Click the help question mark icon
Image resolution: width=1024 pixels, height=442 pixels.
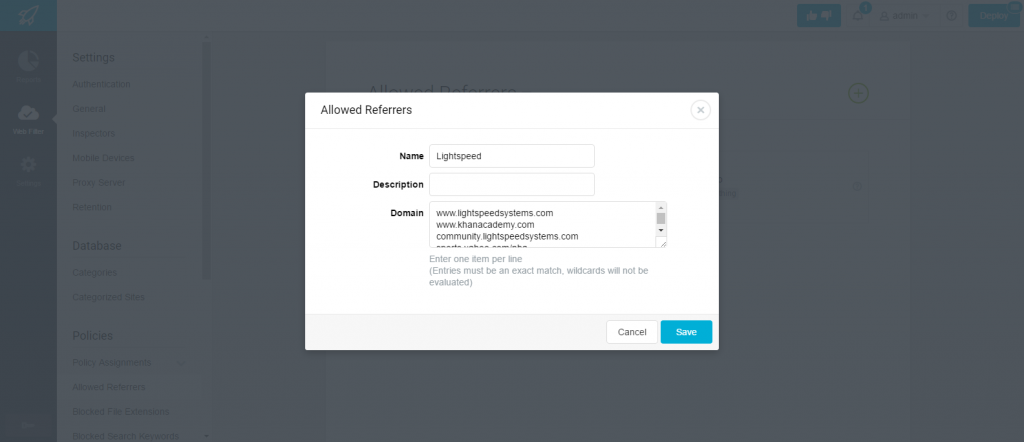coord(952,16)
